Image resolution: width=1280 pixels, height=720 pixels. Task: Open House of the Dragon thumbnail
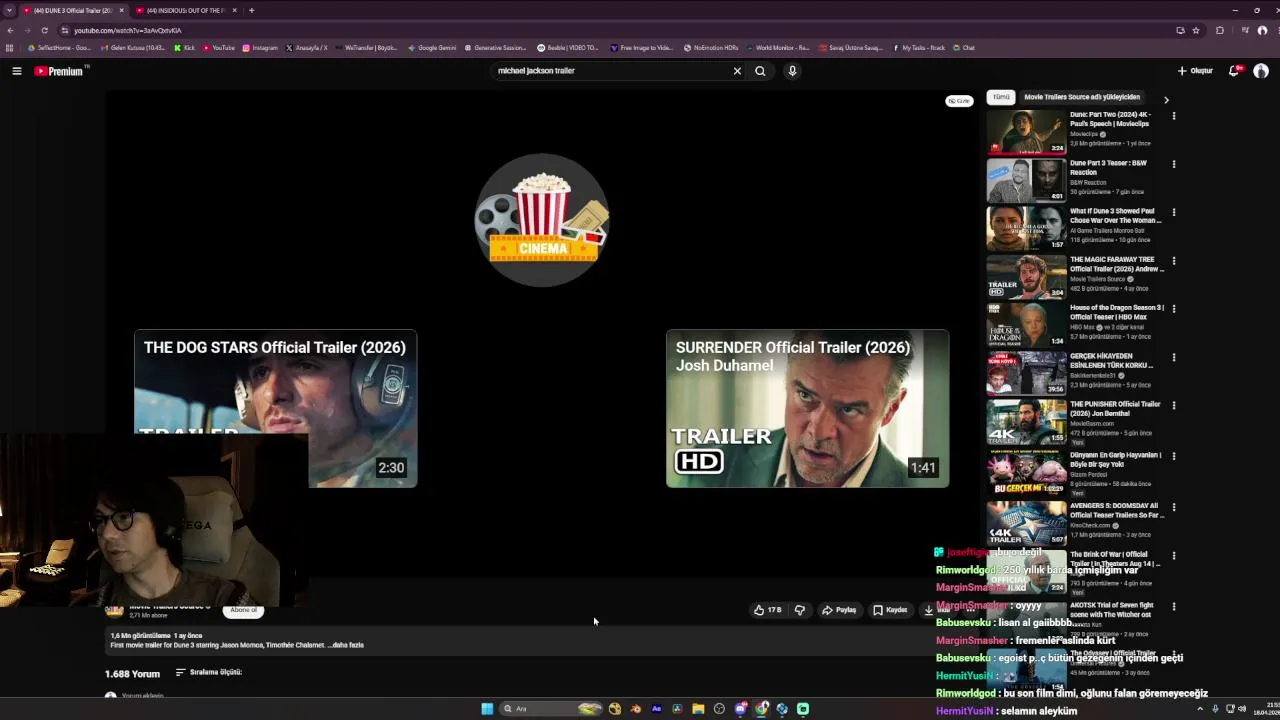click(1026, 326)
